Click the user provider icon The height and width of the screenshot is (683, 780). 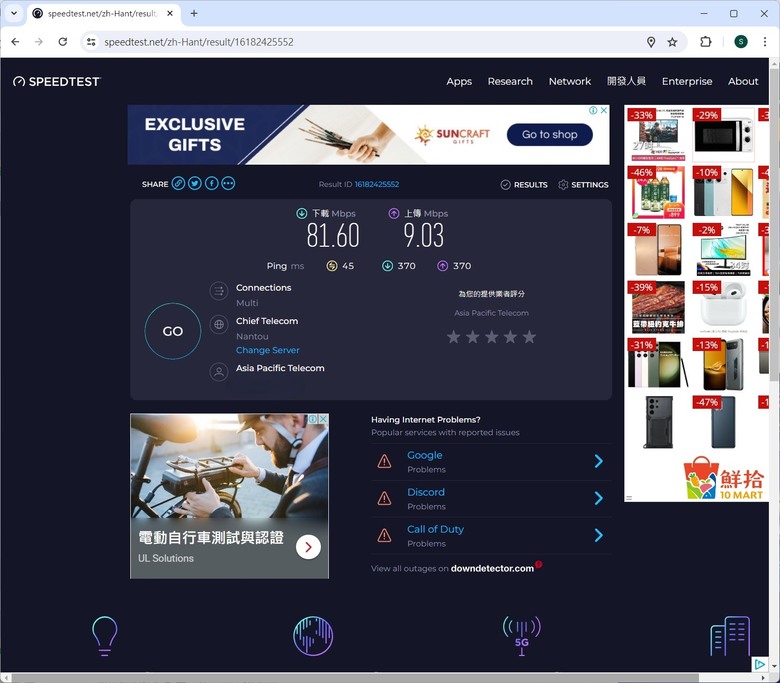(219, 372)
